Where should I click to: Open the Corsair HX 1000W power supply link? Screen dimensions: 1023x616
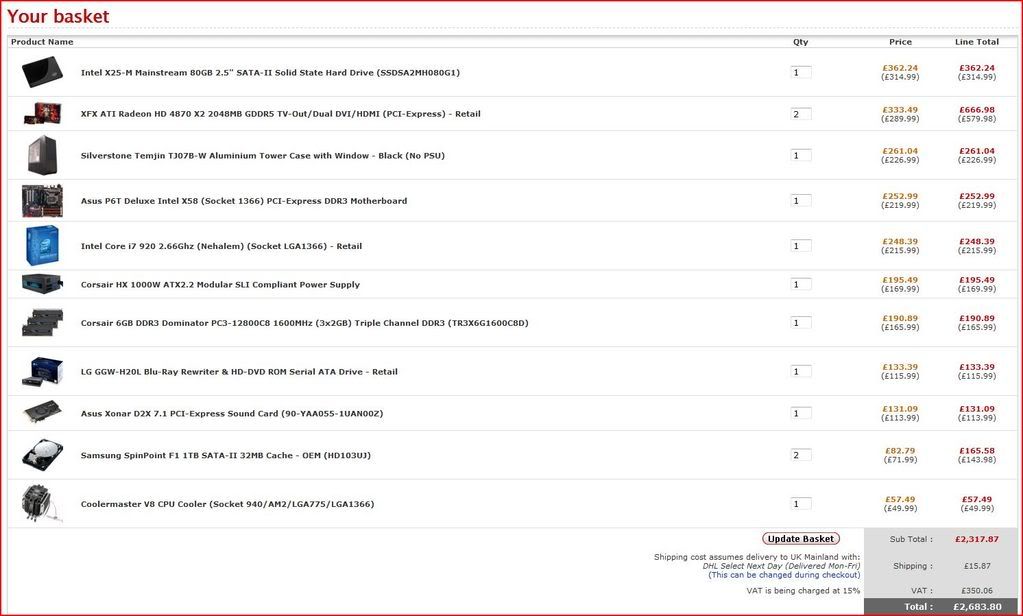tap(220, 285)
